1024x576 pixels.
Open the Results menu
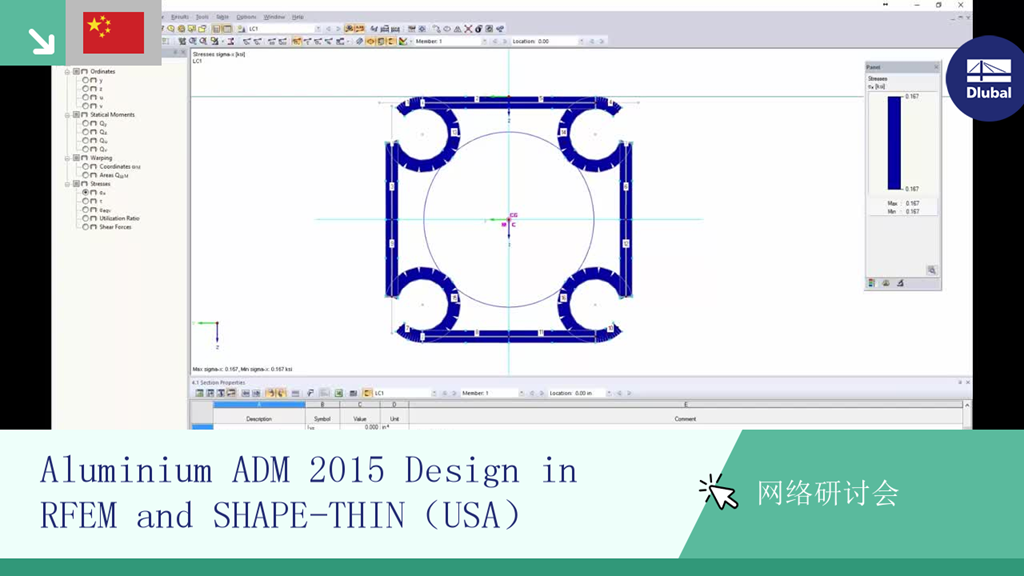(x=180, y=17)
